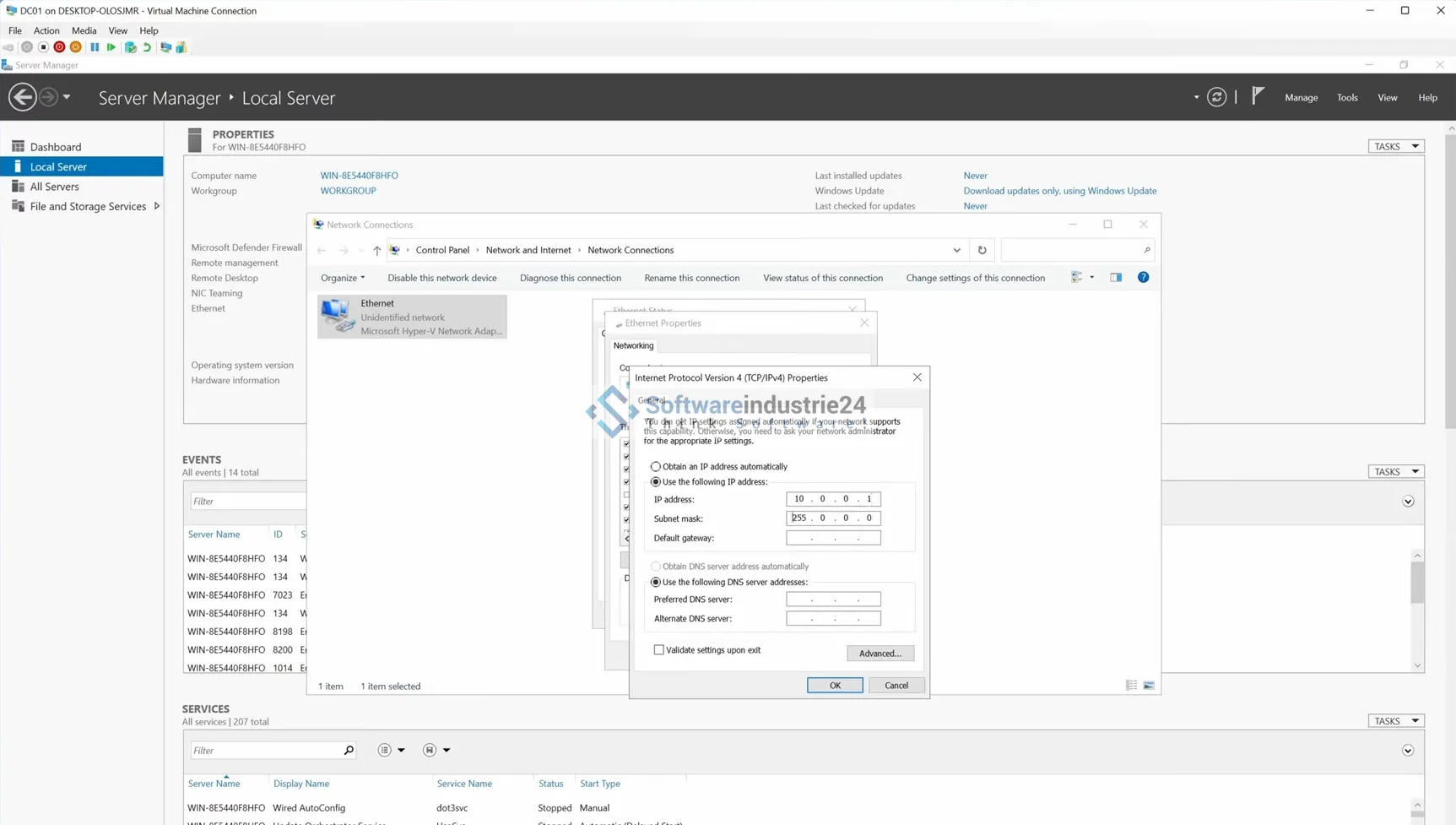Refresh Server Manager using the circular icon
Image resolution: width=1456 pixels, height=825 pixels.
(x=1216, y=97)
